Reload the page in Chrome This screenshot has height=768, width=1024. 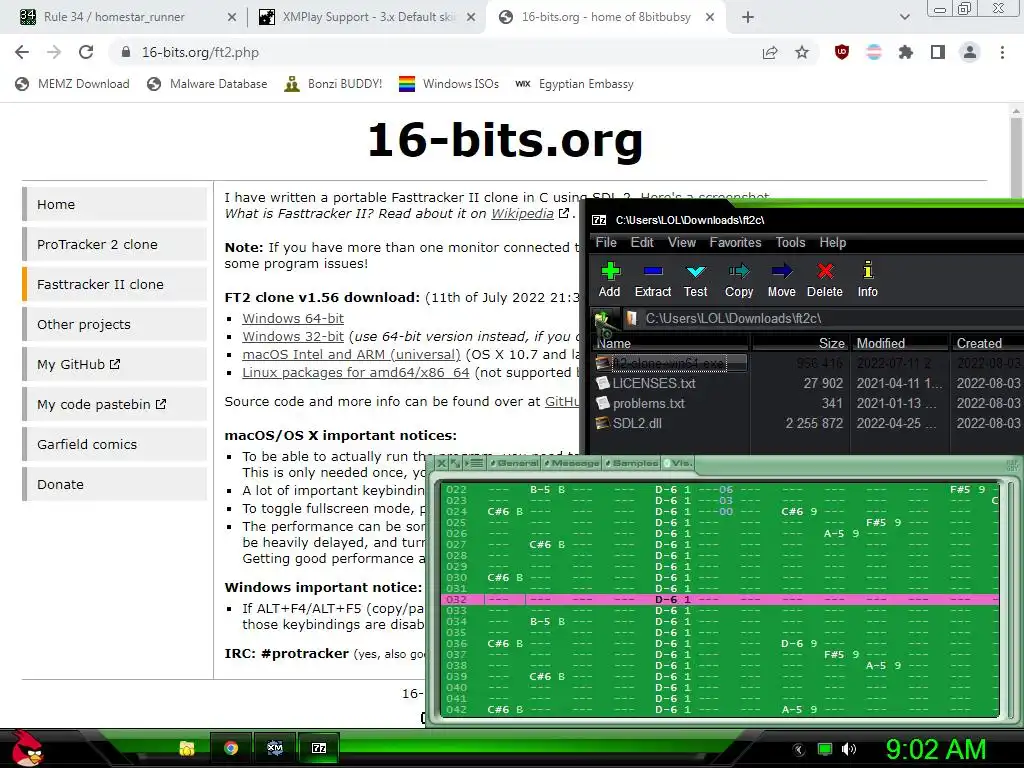tap(86, 52)
